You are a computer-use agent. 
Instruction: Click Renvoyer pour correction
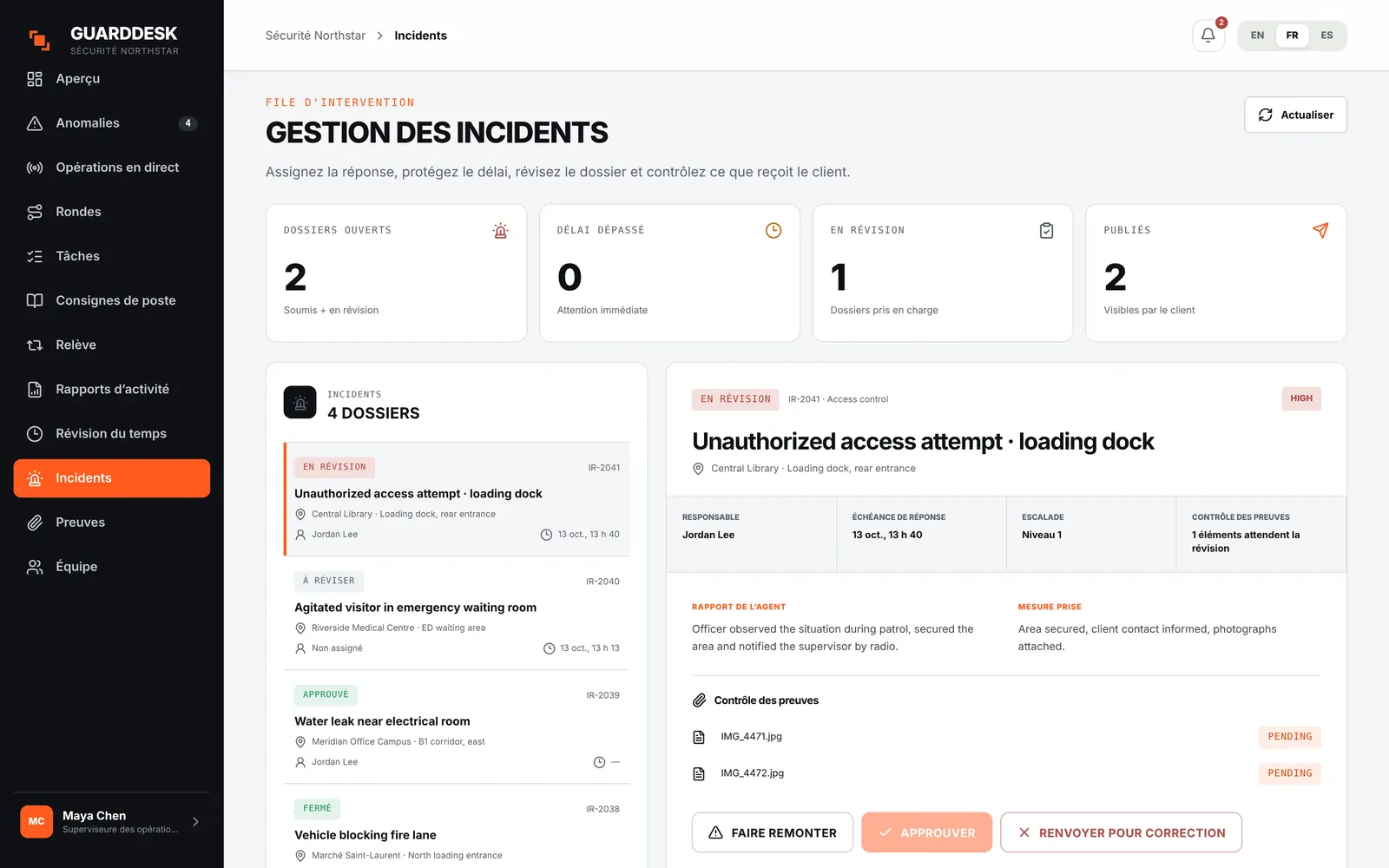tap(1121, 832)
